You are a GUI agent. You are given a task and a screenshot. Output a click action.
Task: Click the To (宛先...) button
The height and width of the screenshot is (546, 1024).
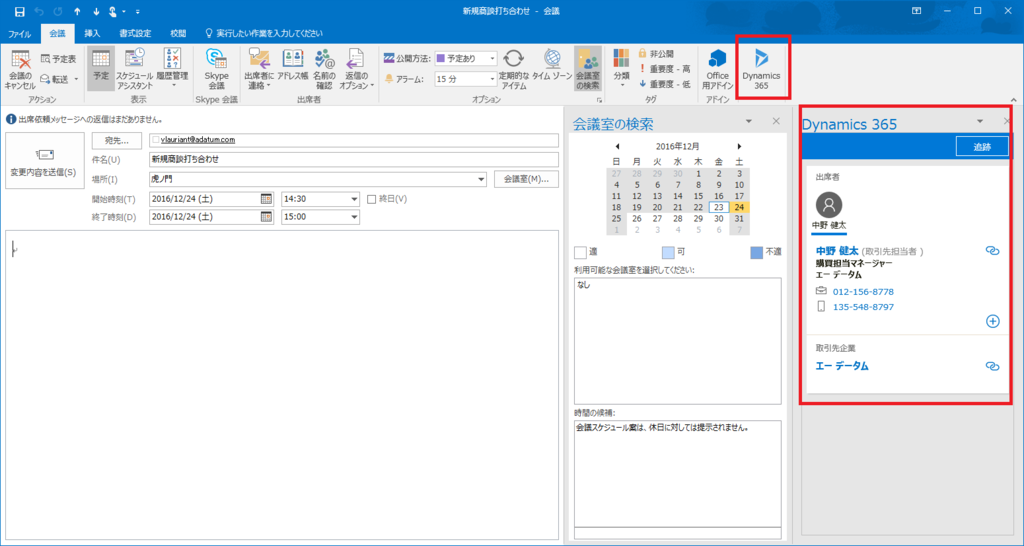pyautogui.click(x=117, y=140)
